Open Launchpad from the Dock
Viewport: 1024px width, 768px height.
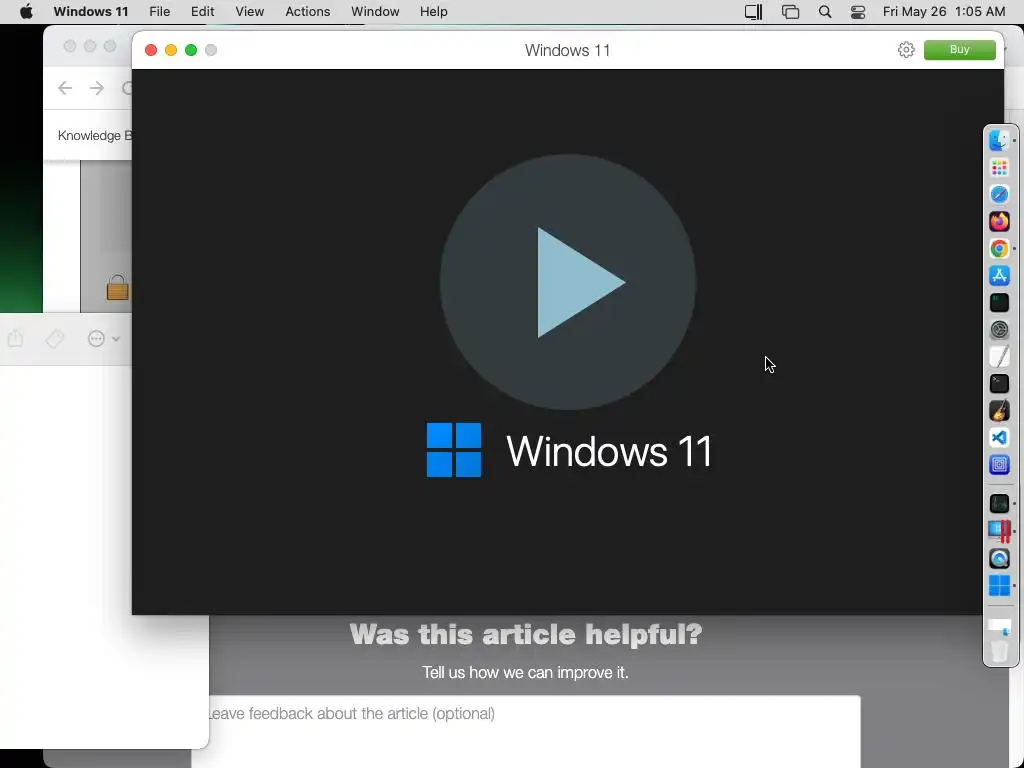point(999,168)
